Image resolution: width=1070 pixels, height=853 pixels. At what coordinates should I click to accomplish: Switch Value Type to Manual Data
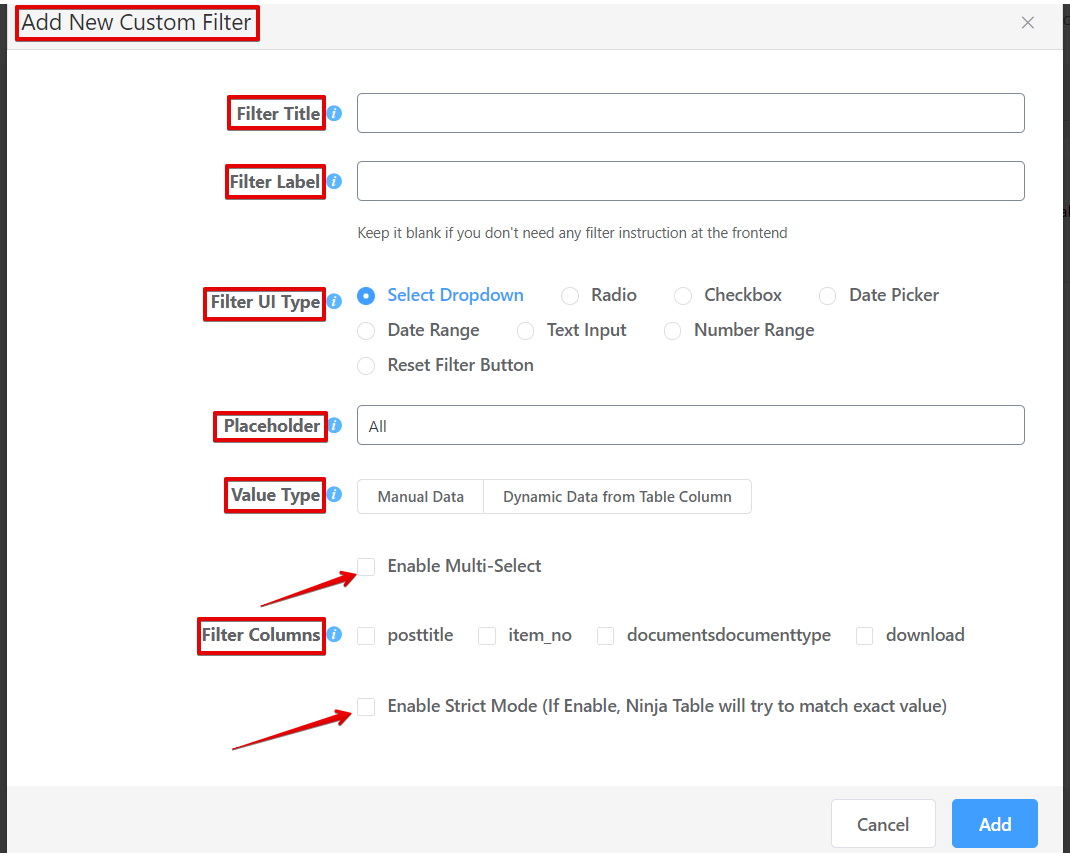(420, 497)
